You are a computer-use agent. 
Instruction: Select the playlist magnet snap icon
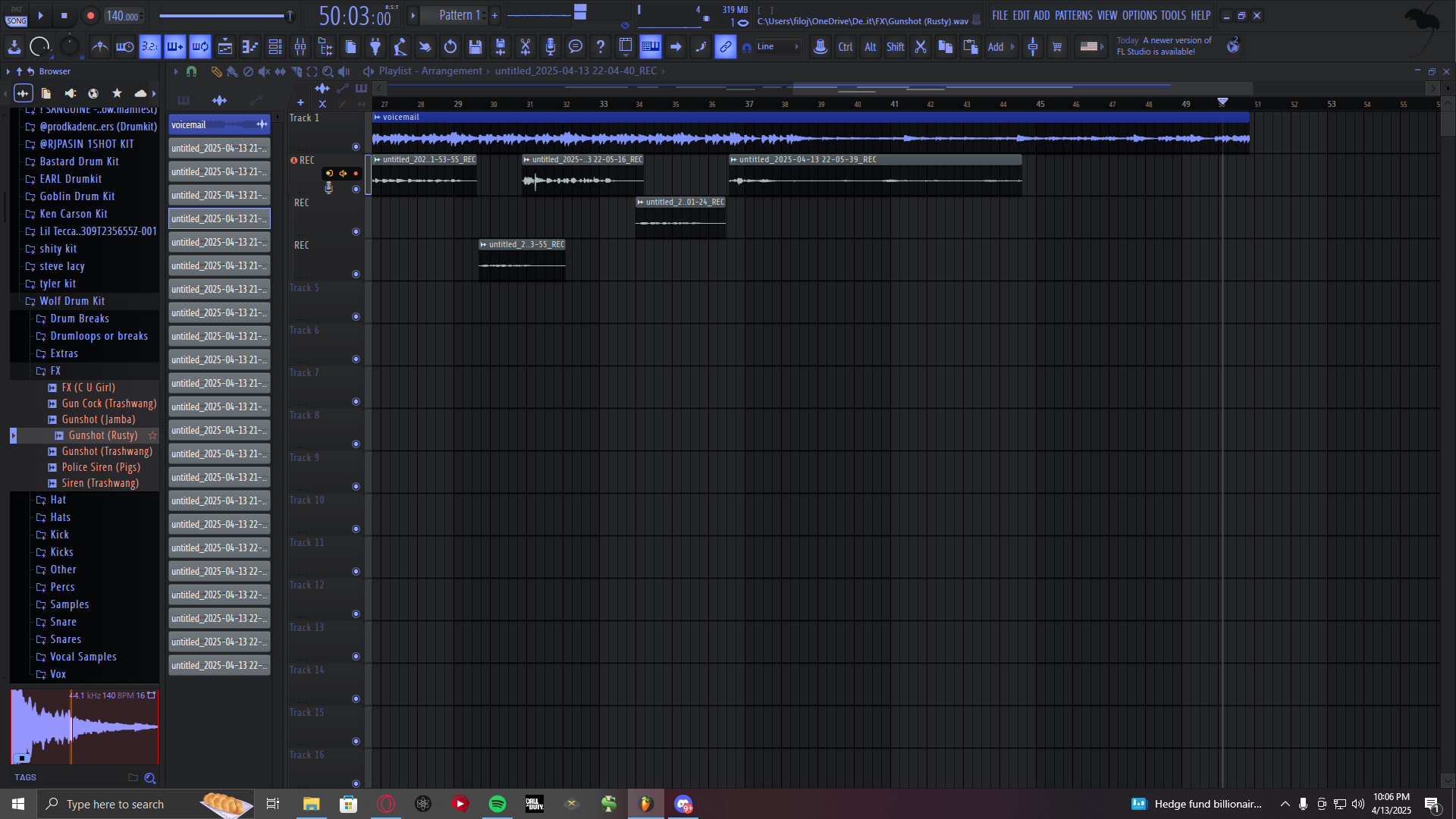pos(191,71)
